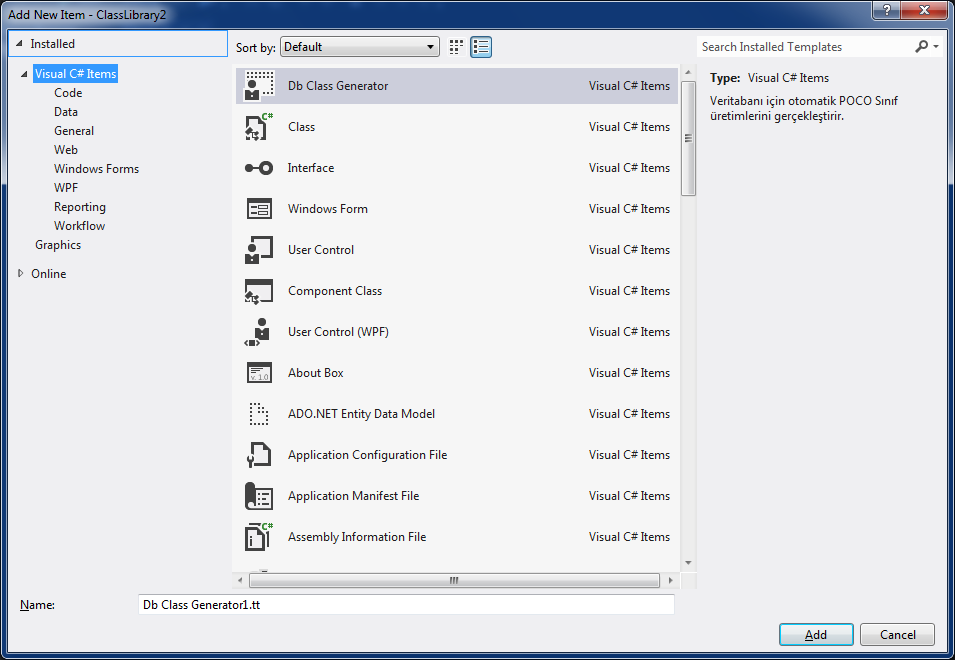This screenshot has height=660, width=955.
Task: Click the Application Configuration File icon
Action: pos(259,455)
